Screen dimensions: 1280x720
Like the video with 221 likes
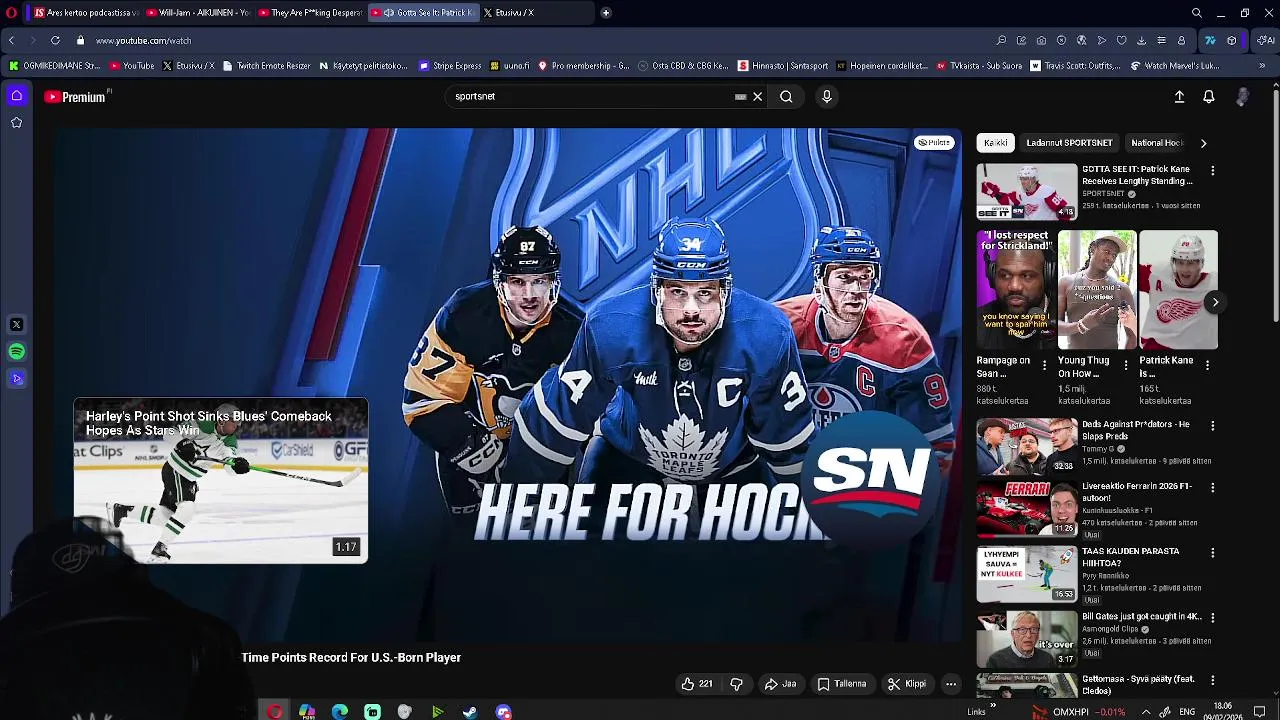pyautogui.click(x=697, y=684)
